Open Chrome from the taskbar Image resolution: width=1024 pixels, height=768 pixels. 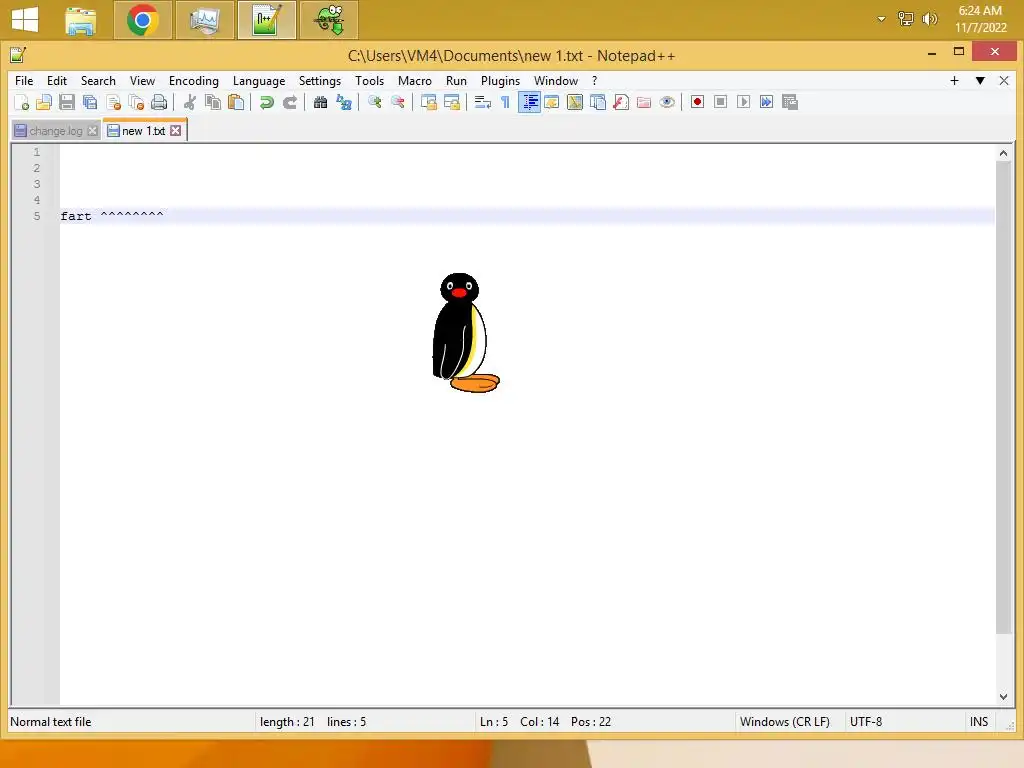point(142,20)
